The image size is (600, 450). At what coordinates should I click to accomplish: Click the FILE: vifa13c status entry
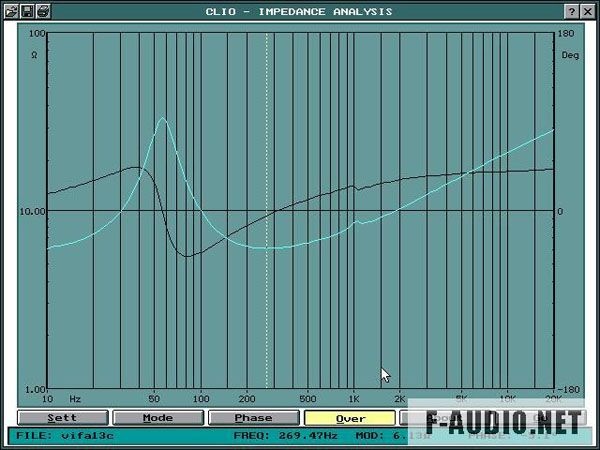65,435
